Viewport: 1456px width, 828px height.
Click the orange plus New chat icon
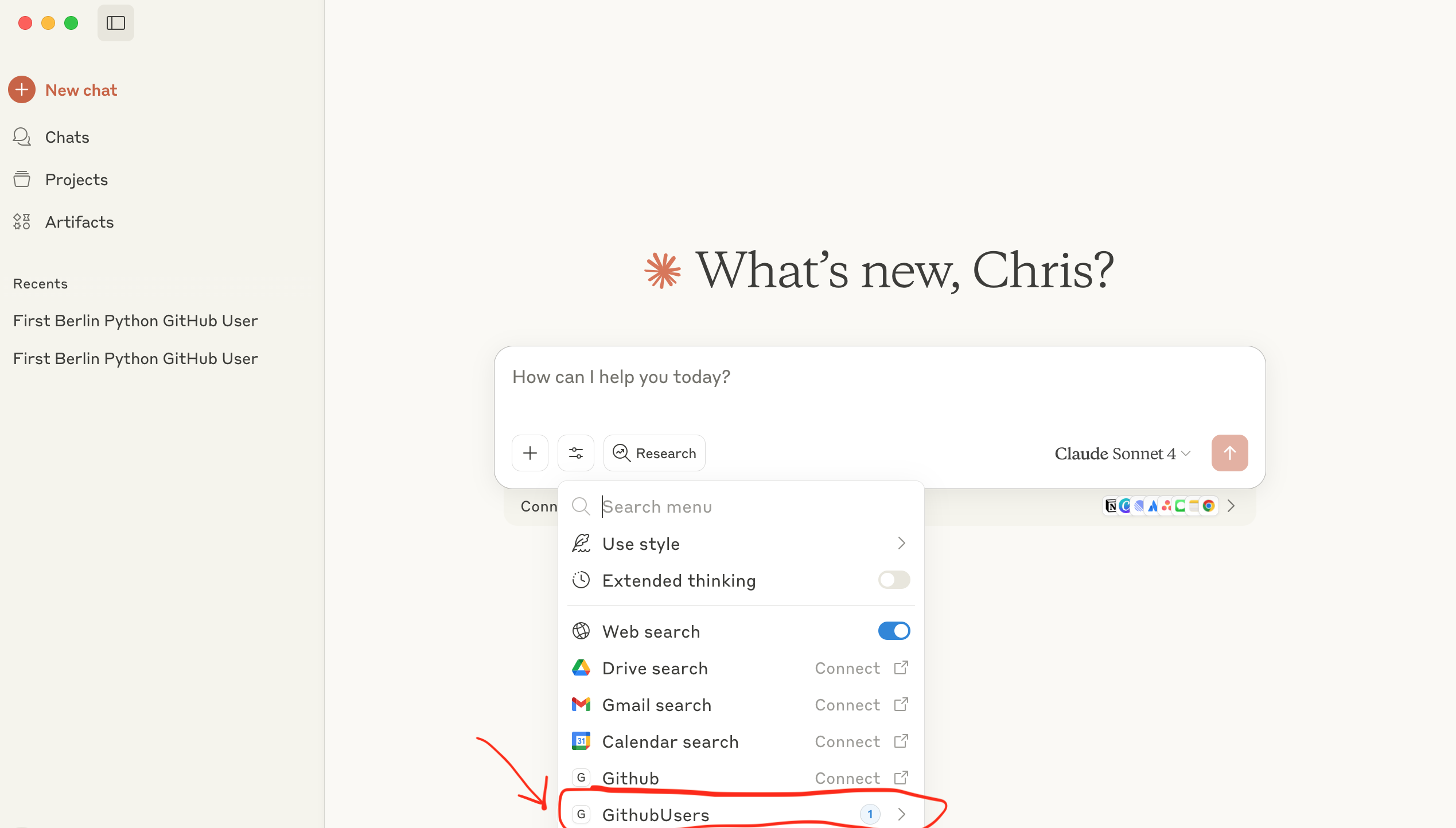[22, 89]
